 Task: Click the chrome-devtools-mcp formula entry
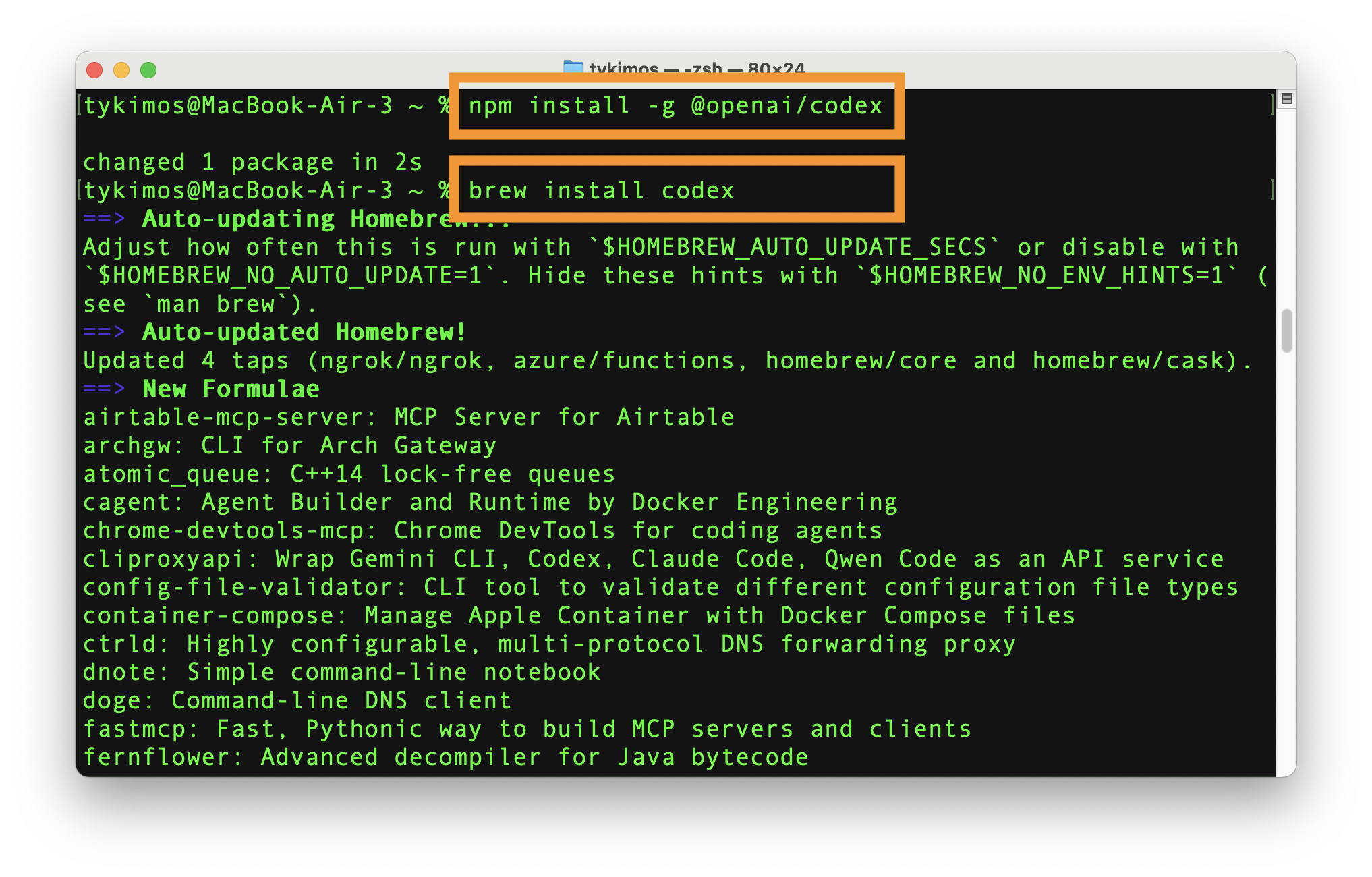coord(482,531)
